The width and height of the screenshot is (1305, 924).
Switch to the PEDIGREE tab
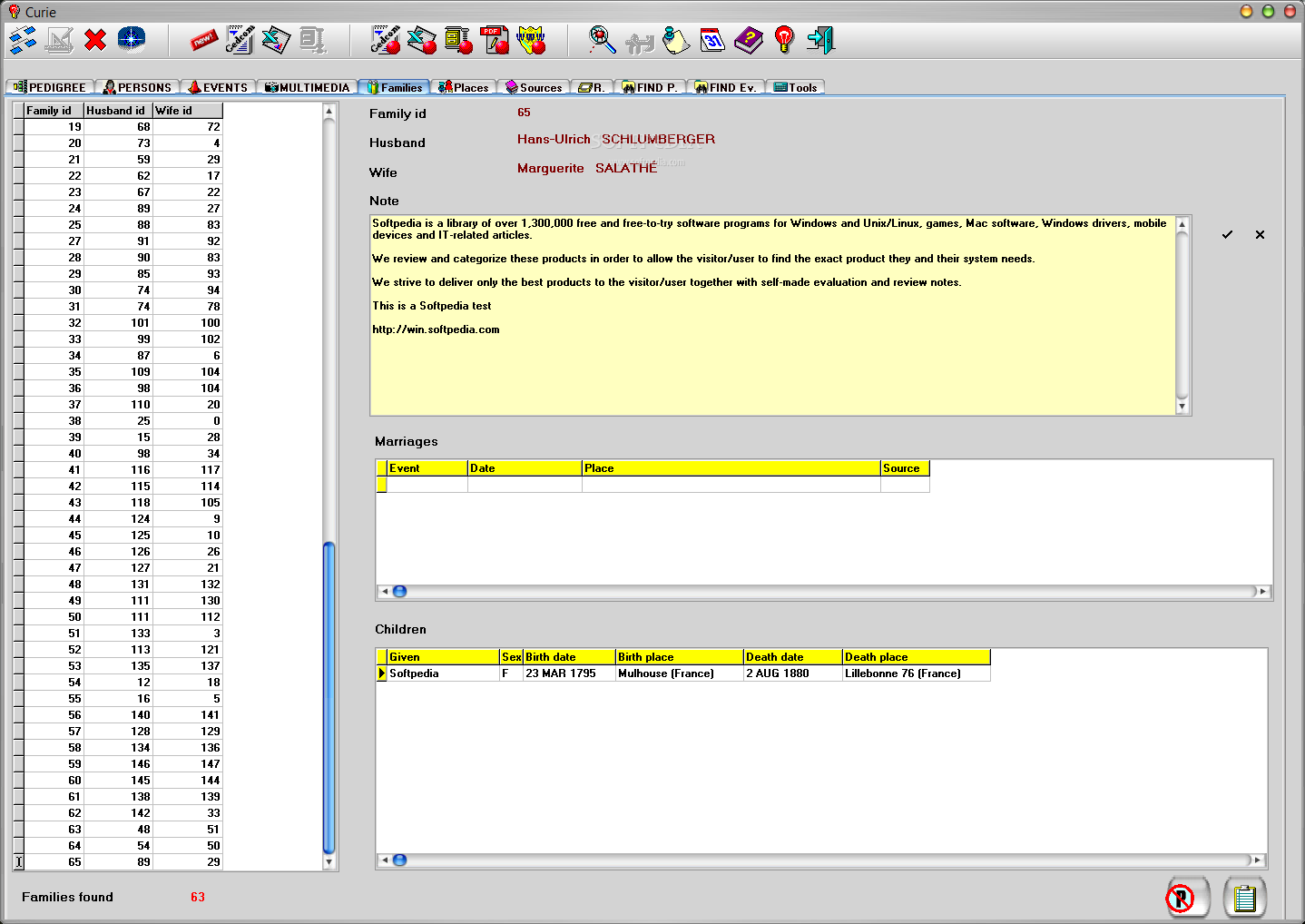pyautogui.click(x=50, y=87)
